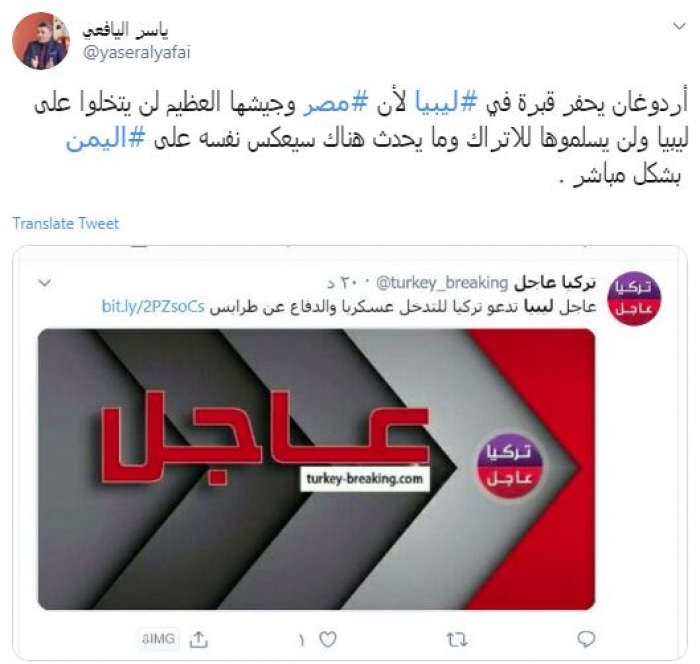
Task: Open the bit.ly/2PZsoCs link
Action: pos(153,307)
